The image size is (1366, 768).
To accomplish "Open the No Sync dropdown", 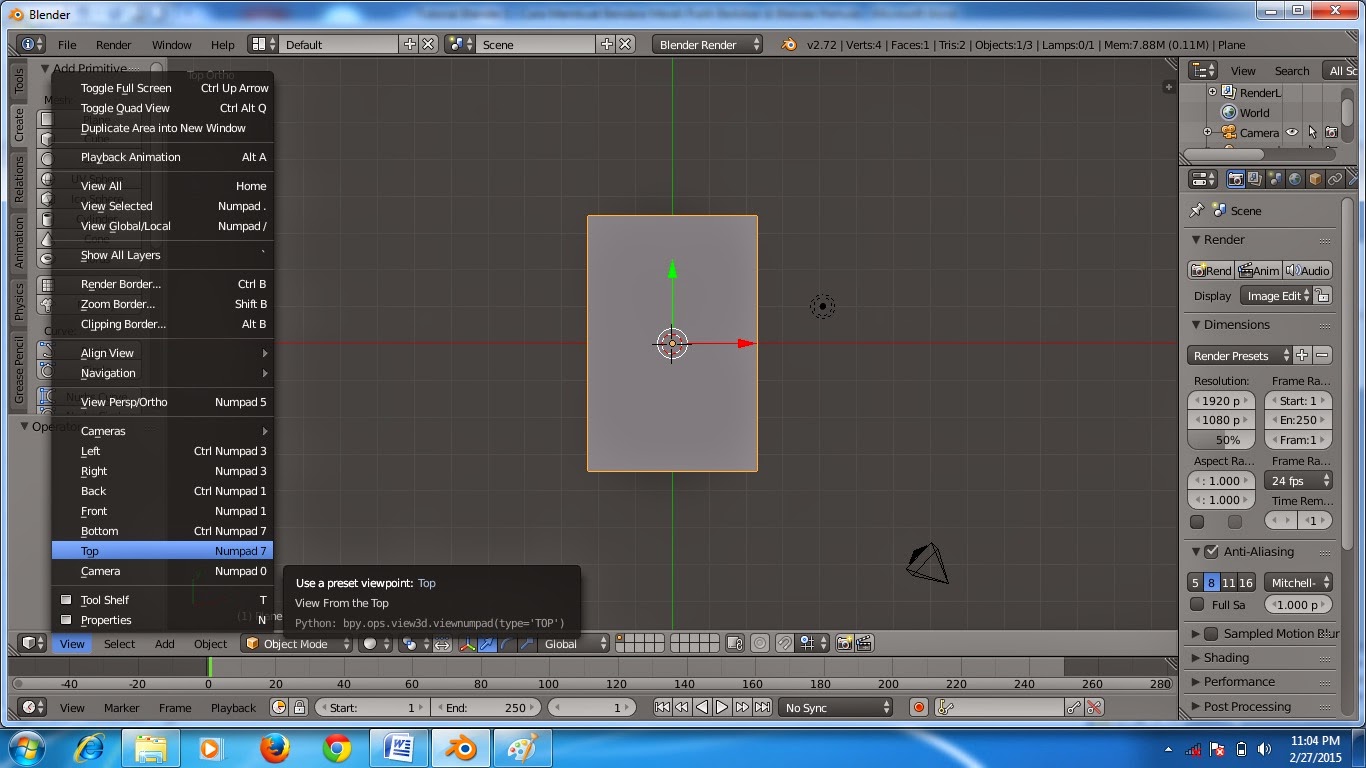I will pyautogui.click(x=835, y=707).
